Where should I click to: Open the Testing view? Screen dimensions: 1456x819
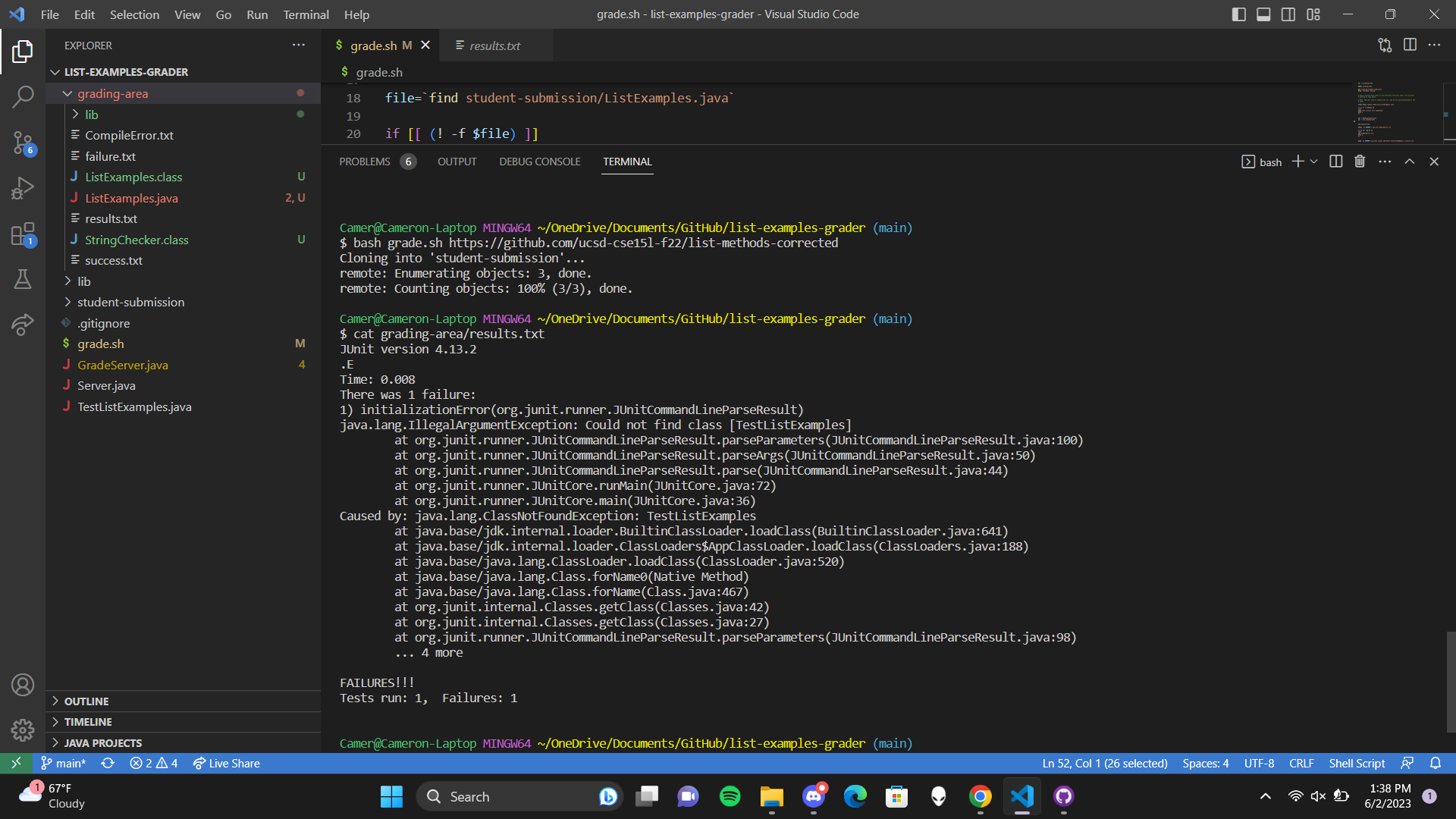[x=23, y=279]
